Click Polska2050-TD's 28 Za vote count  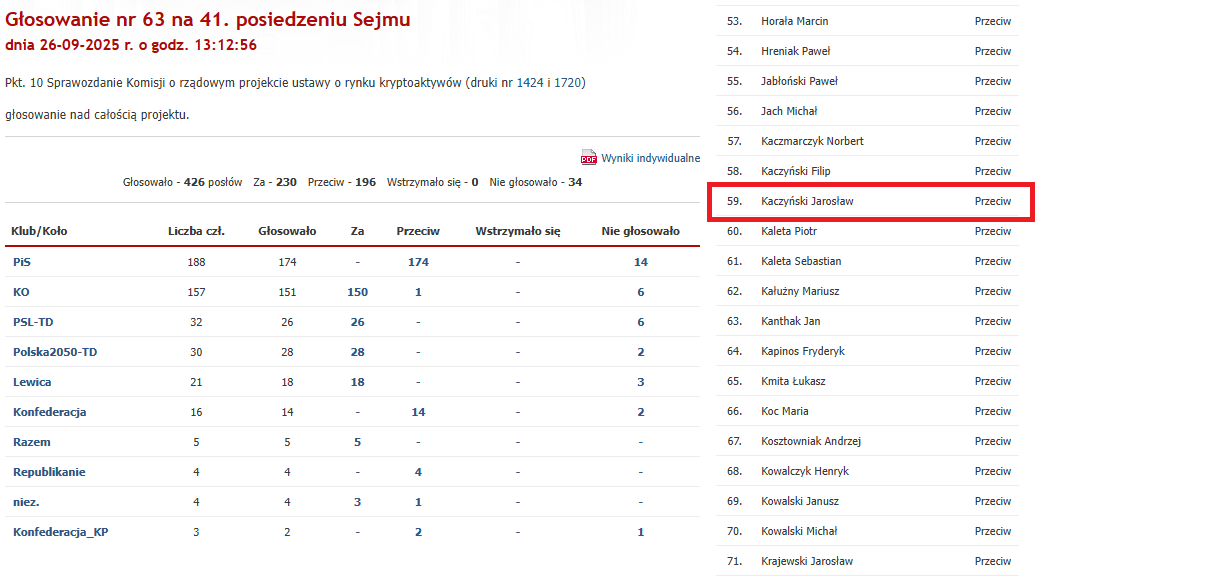[x=357, y=352]
